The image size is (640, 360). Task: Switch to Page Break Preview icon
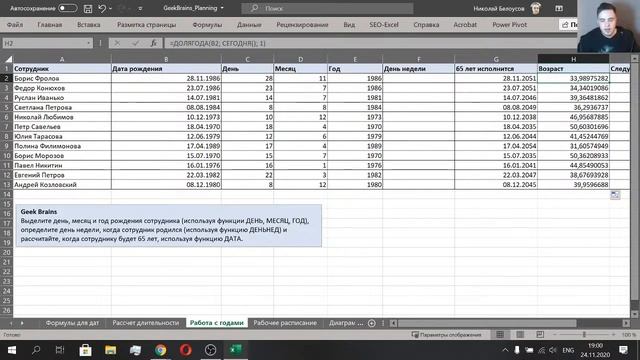click(x=540, y=335)
